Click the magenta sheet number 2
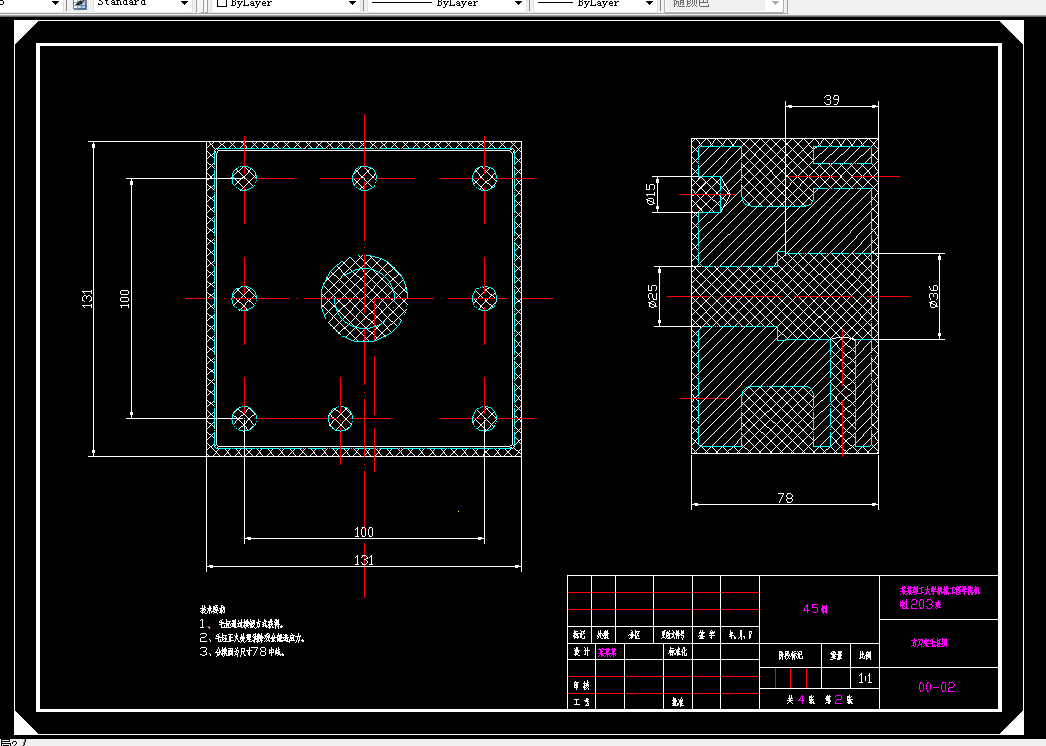The image size is (1046, 746). point(839,700)
